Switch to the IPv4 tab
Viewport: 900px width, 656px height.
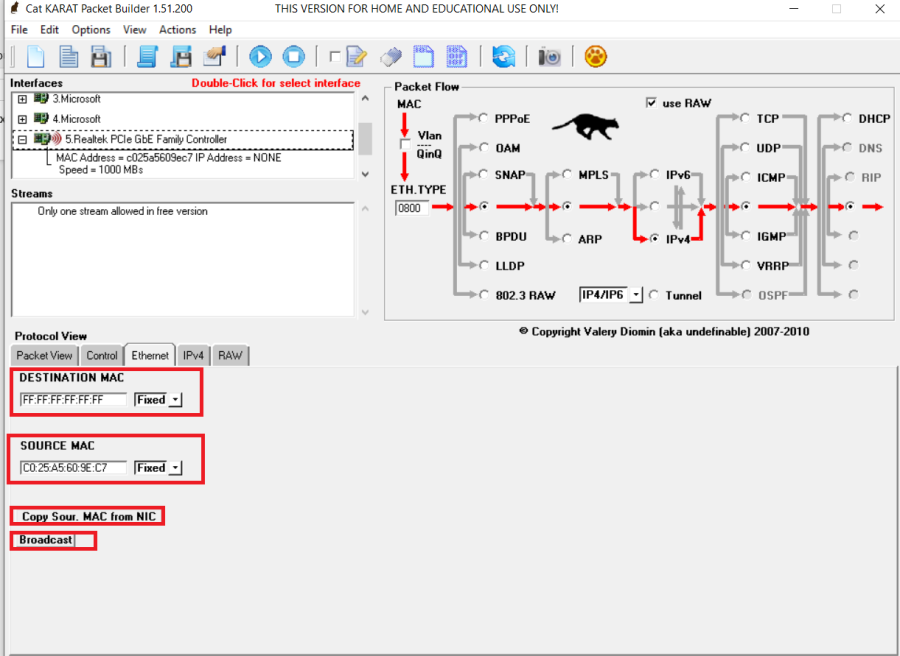[193, 355]
